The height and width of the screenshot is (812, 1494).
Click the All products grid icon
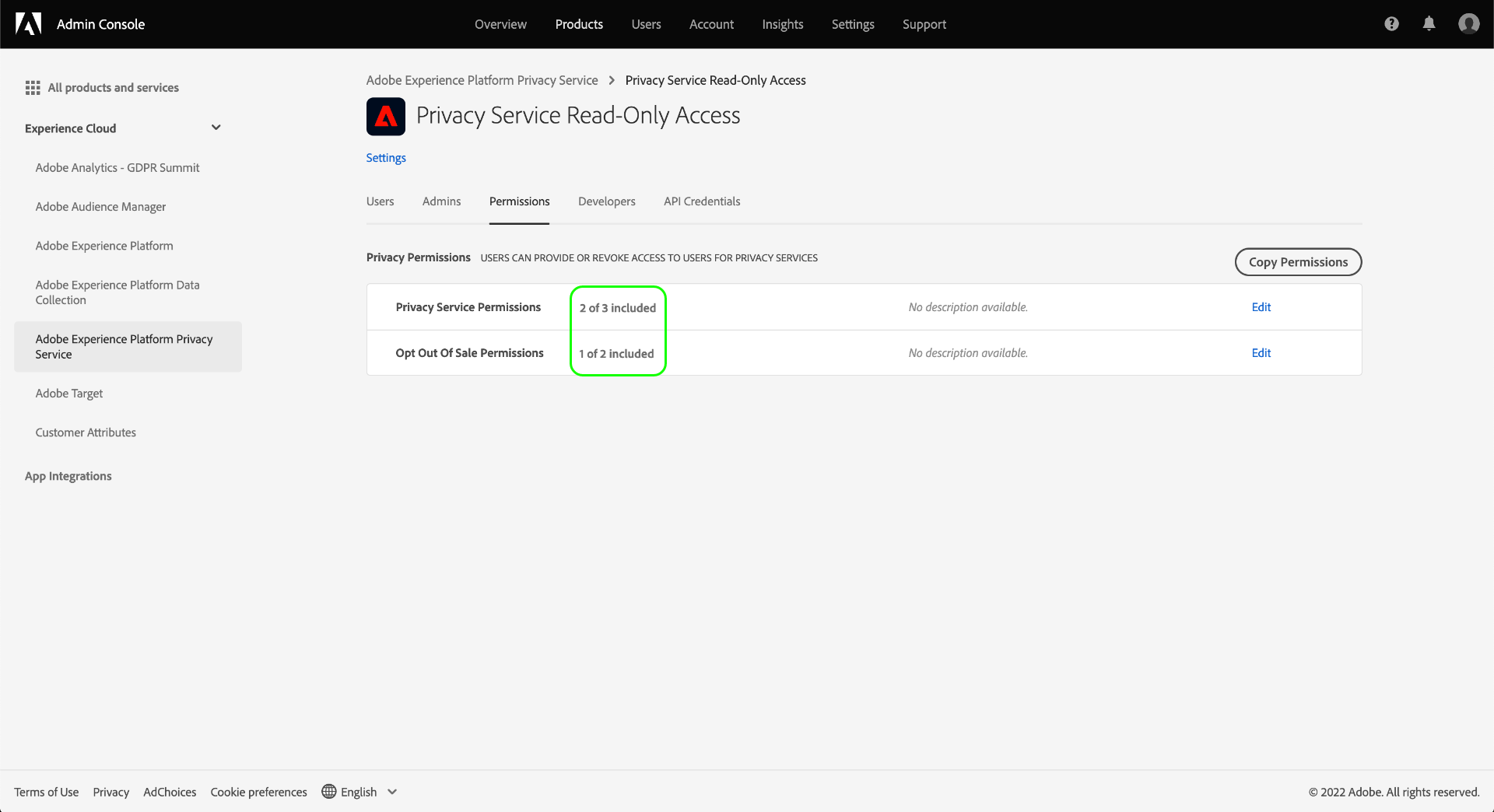(33, 88)
